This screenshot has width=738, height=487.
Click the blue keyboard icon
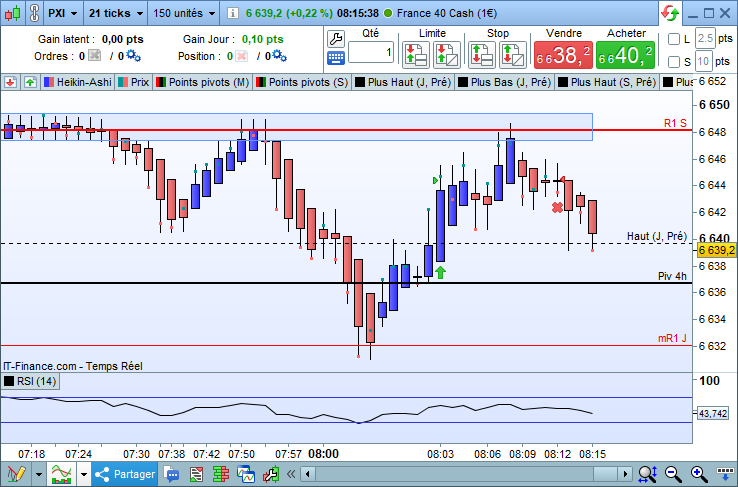coord(336,58)
